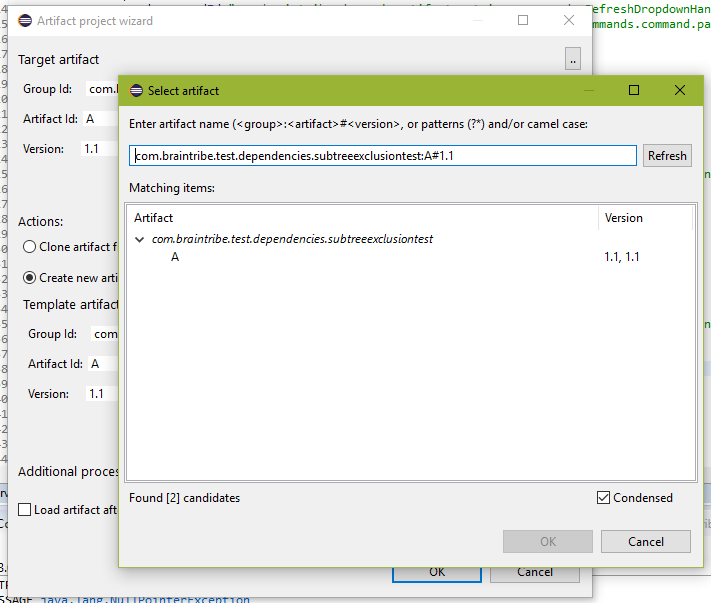Viewport: 711px width, 603px height.
Task: Toggle the Condensed checkbox
Action: click(x=603, y=498)
